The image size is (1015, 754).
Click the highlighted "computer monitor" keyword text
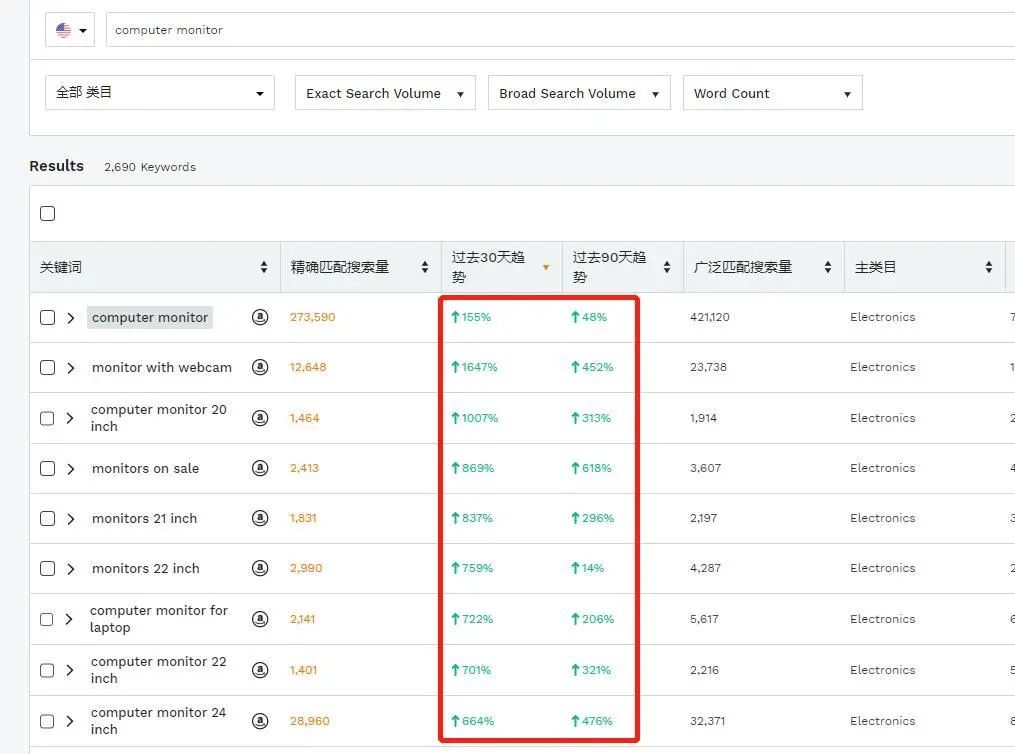pyautogui.click(x=149, y=317)
